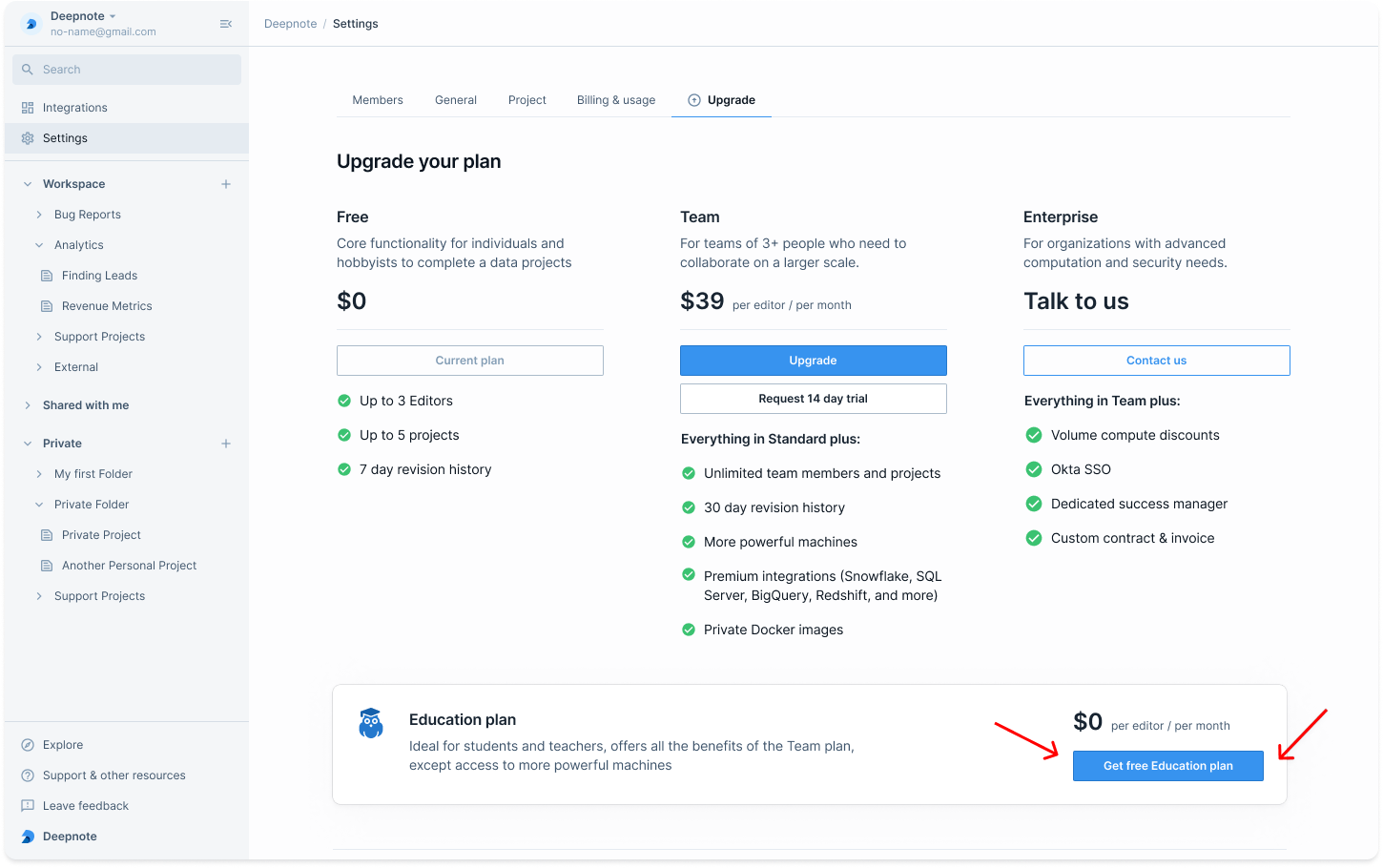The width and height of the screenshot is (1383, 868).
Task: Open Integrations from the sidebar
Action: [126, 108]
